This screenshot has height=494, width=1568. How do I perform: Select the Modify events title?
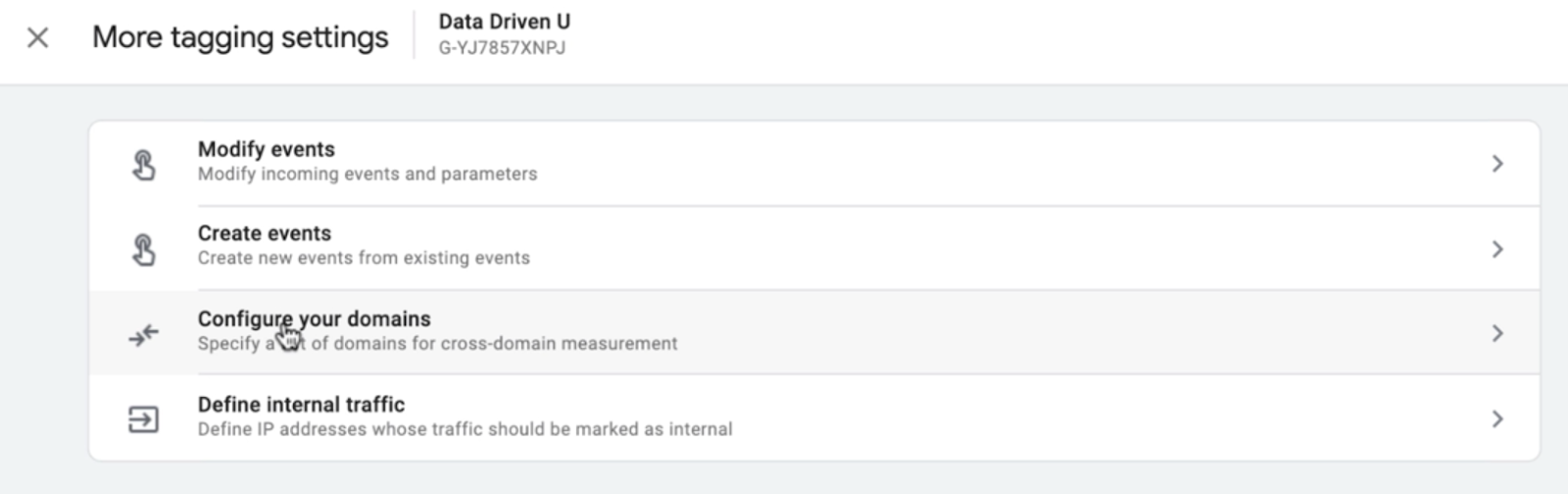(267, 149)
